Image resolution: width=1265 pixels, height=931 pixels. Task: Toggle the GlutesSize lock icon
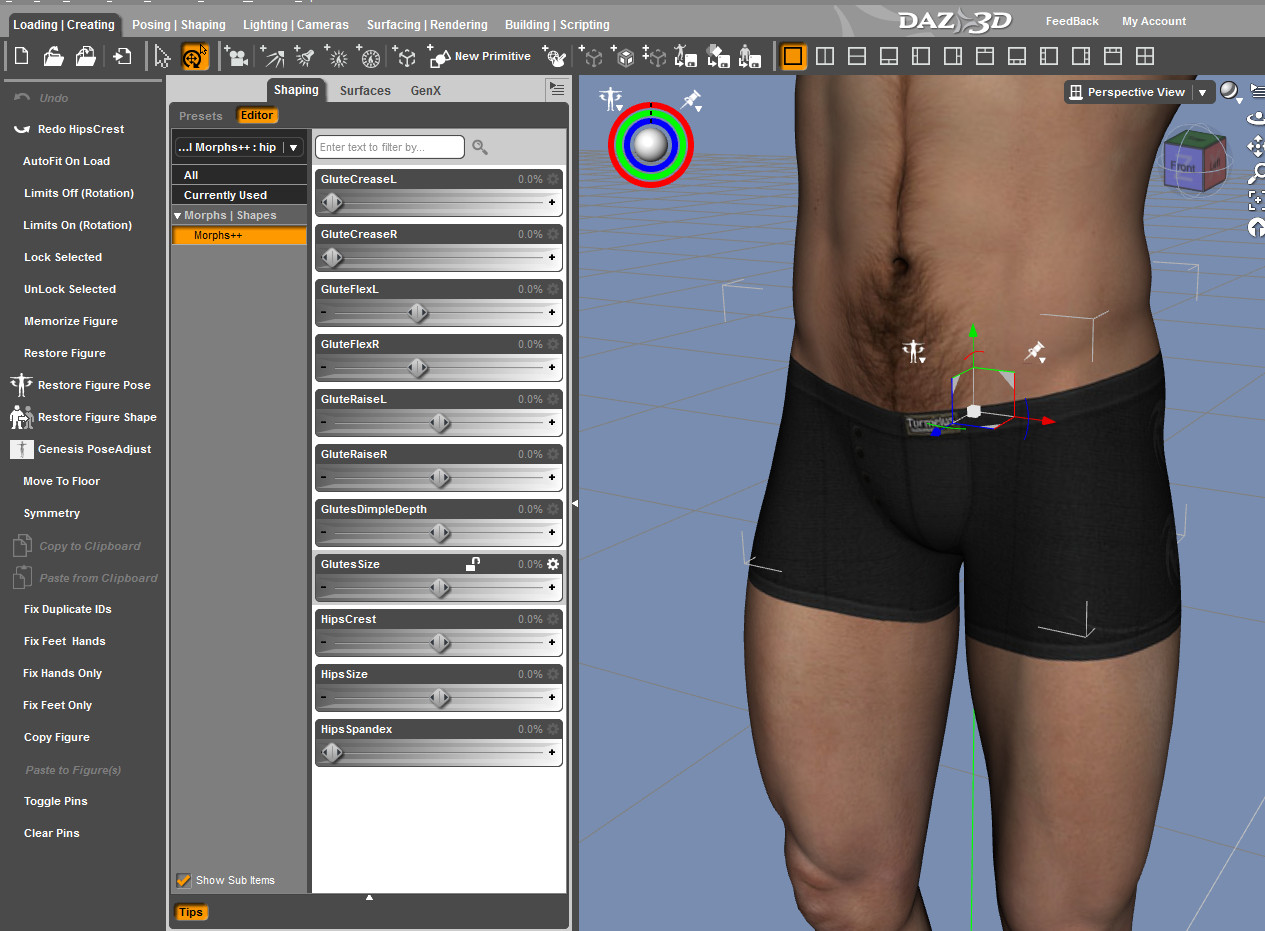pyautogui.click(x=473, y=564)
